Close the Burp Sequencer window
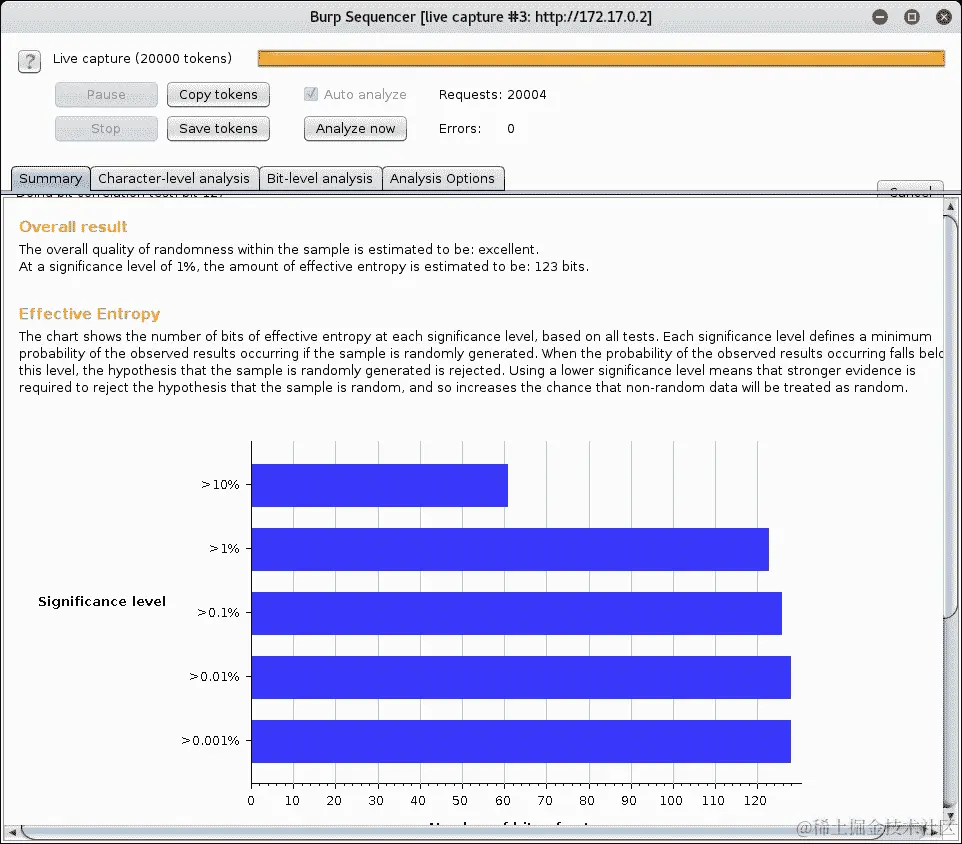Image resolution: width=962 pixels, height=844 pixels. [x=944, y=17]
